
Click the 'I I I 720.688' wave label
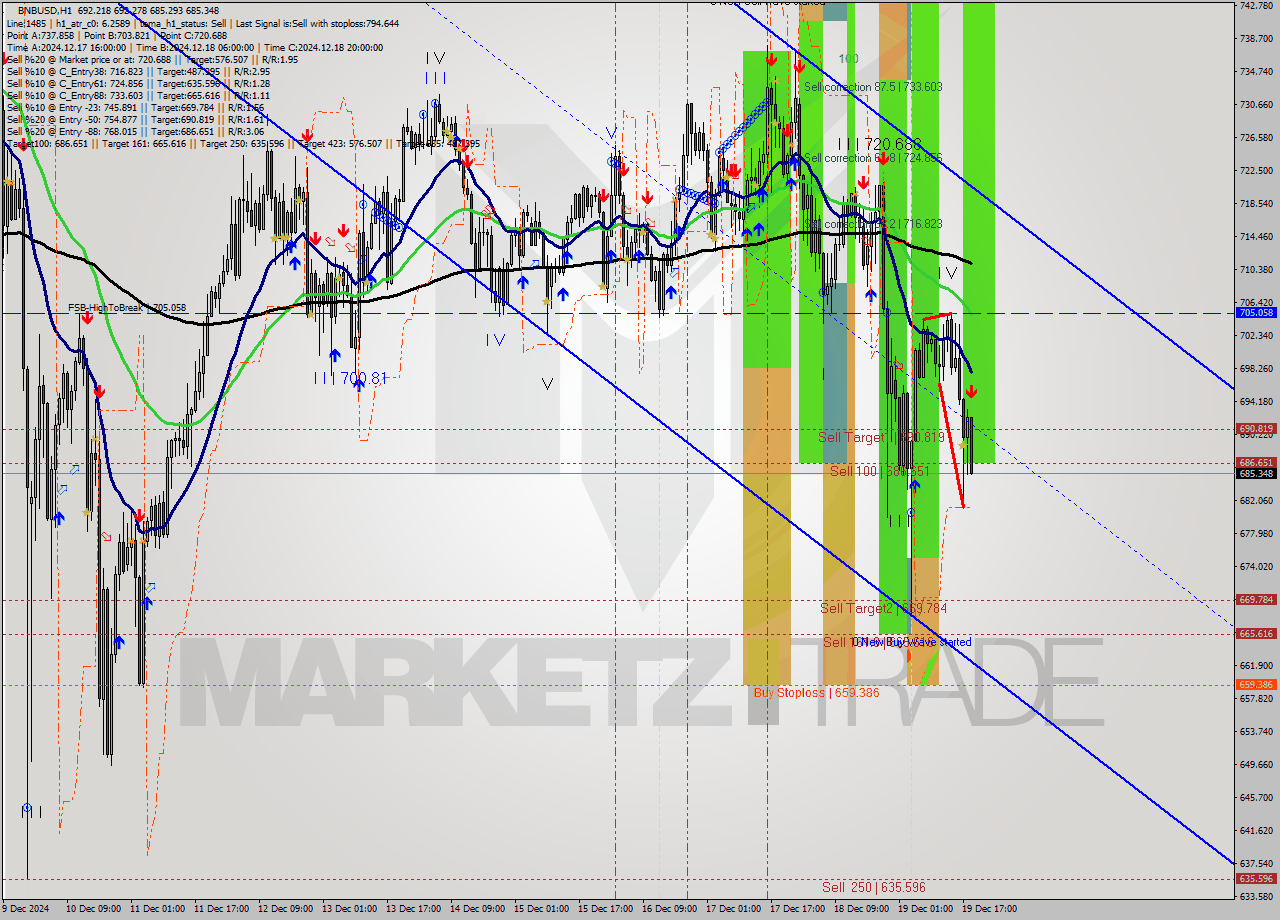(879, 144)
